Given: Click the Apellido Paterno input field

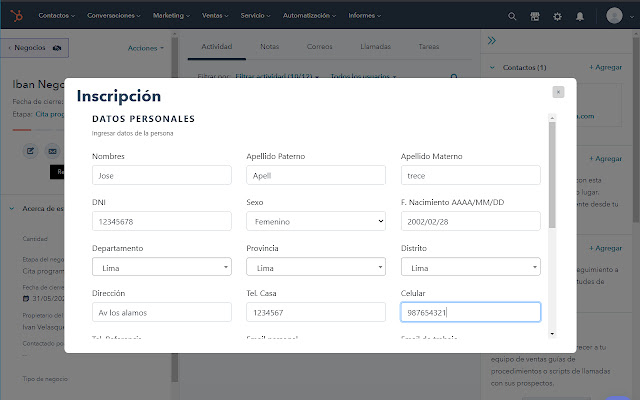Looking at the screenshot, I should coord(316,175).
